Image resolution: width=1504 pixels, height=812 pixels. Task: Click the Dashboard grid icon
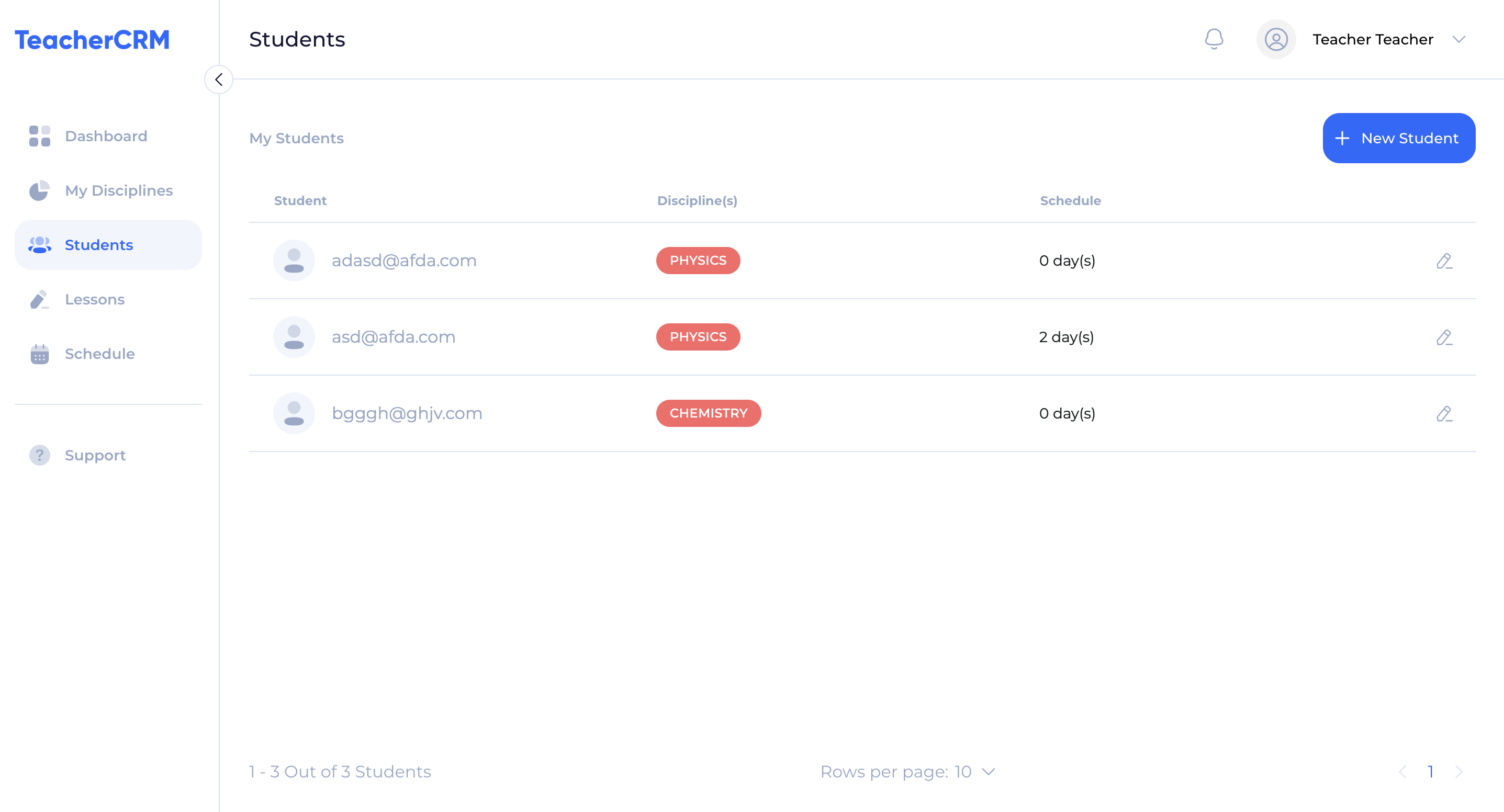(40, 136)
